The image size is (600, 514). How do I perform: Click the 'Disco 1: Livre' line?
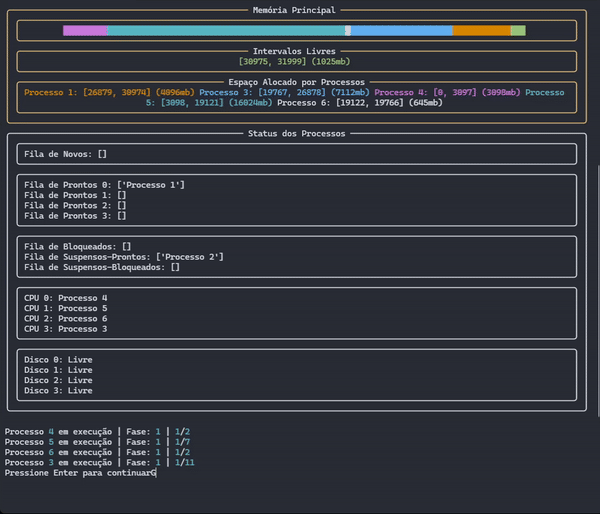coord(58,370)
